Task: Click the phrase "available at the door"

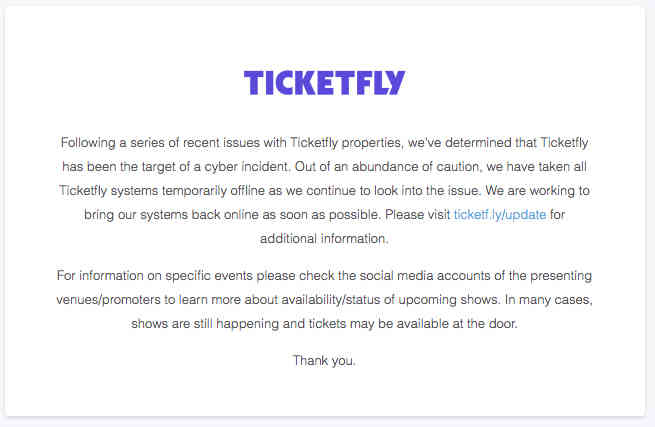Action: 451,323
